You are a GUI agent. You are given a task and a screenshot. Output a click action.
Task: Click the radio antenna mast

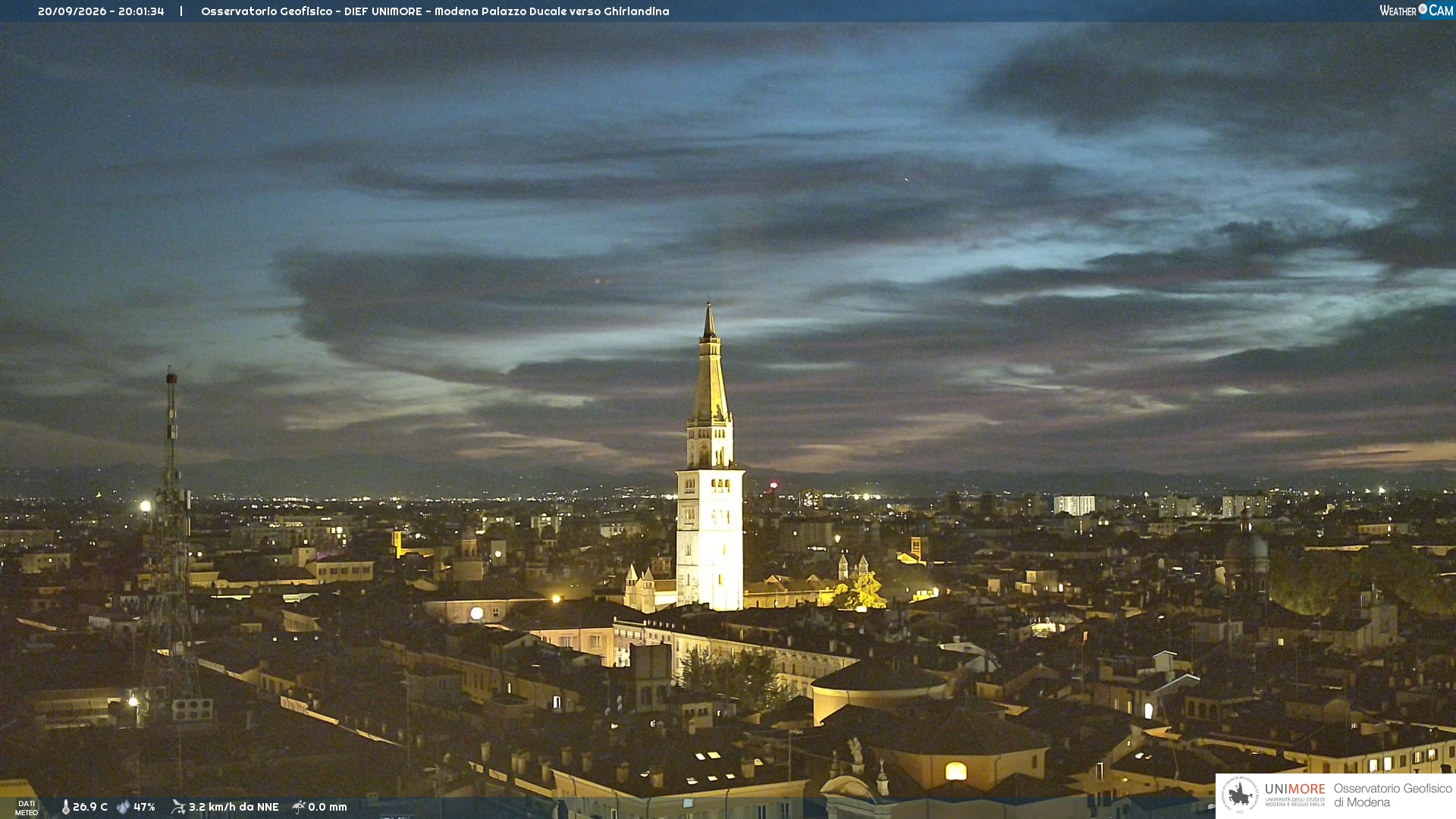[172, 546]
